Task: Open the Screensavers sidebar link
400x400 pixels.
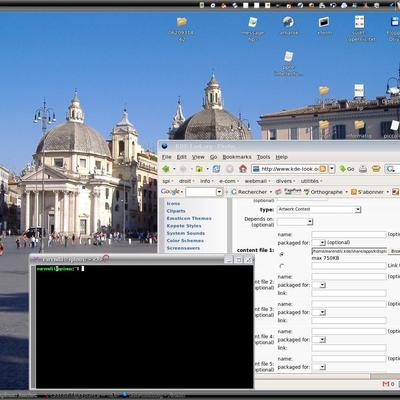Action: pos(183,248)
